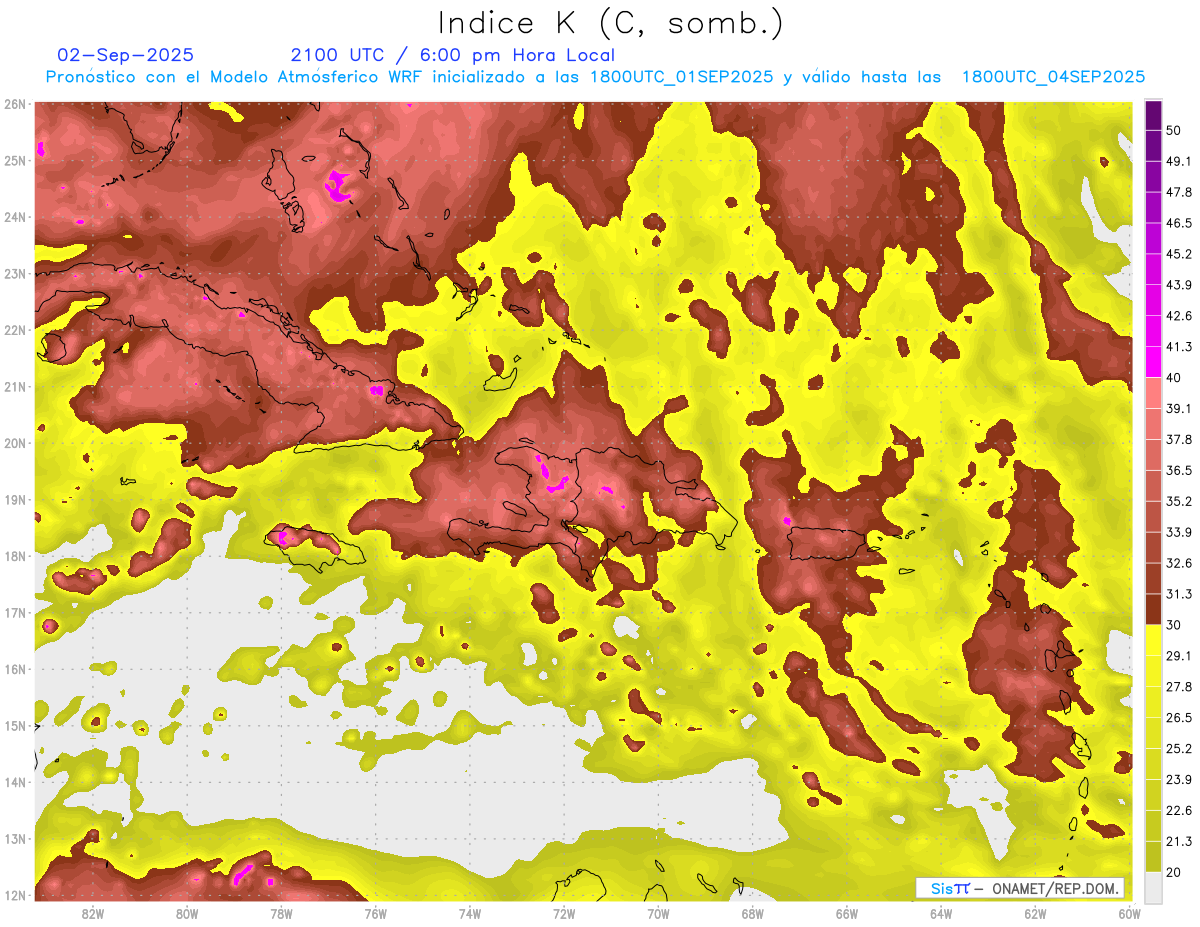Viewport: 1200px width, 927px height.
Task: Click the longitude label "64W"
Action: pyautogui.click(x=941, y=914)
